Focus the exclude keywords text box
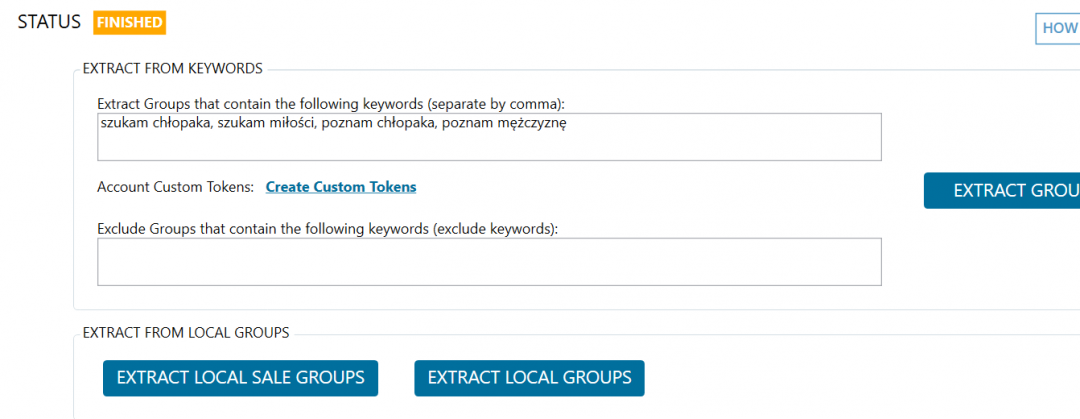 tap(489, 262)
